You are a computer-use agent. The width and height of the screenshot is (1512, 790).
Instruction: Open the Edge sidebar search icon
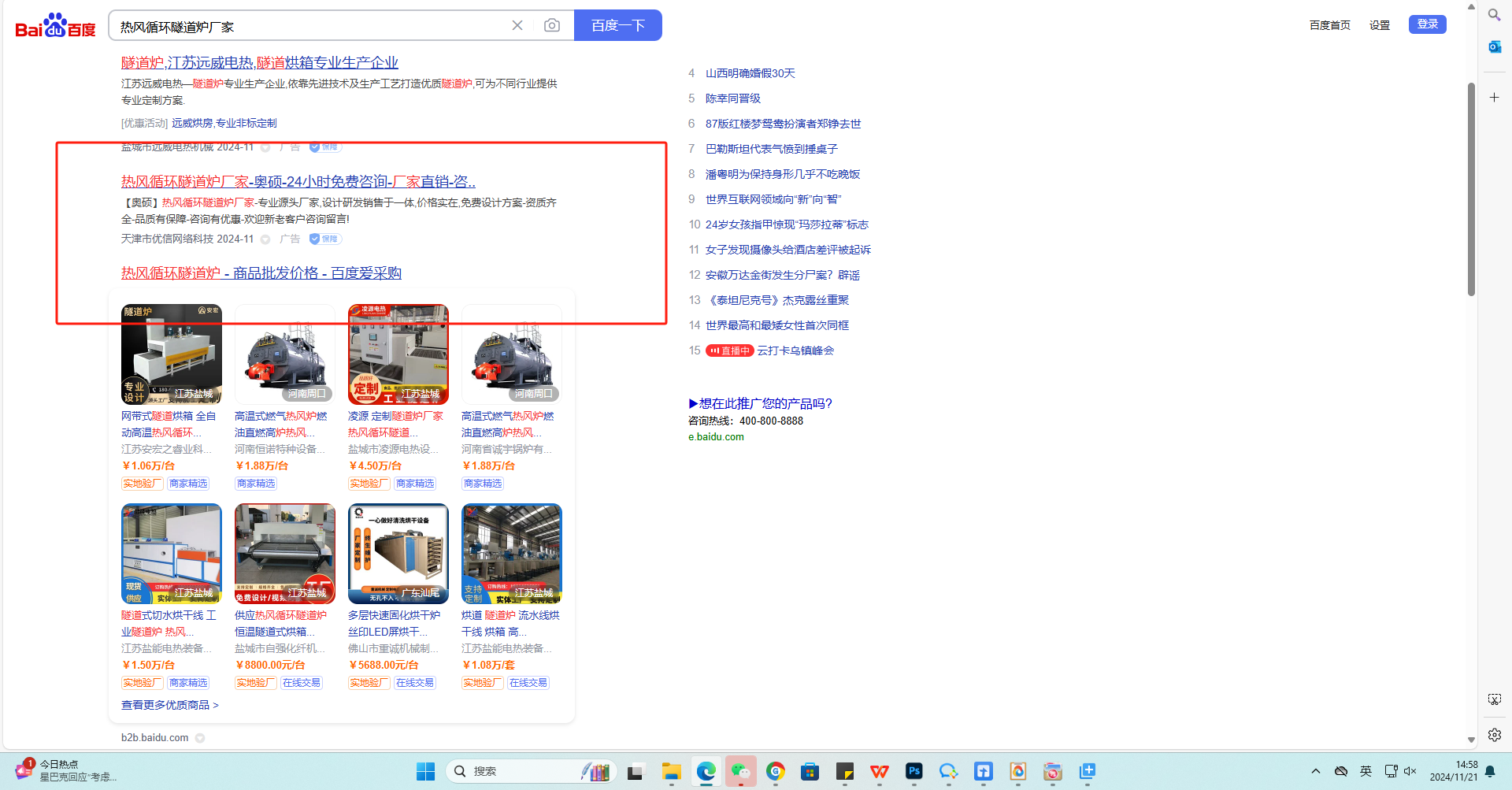1494,15
